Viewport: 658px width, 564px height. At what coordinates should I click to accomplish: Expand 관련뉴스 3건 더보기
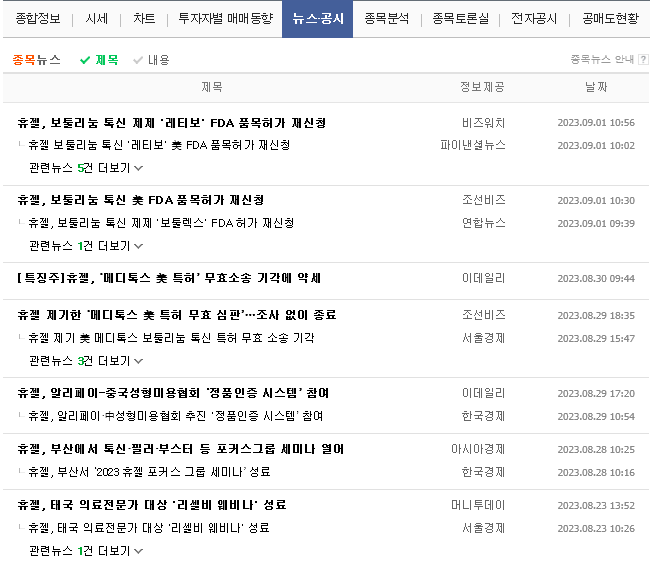pos(86,360)
